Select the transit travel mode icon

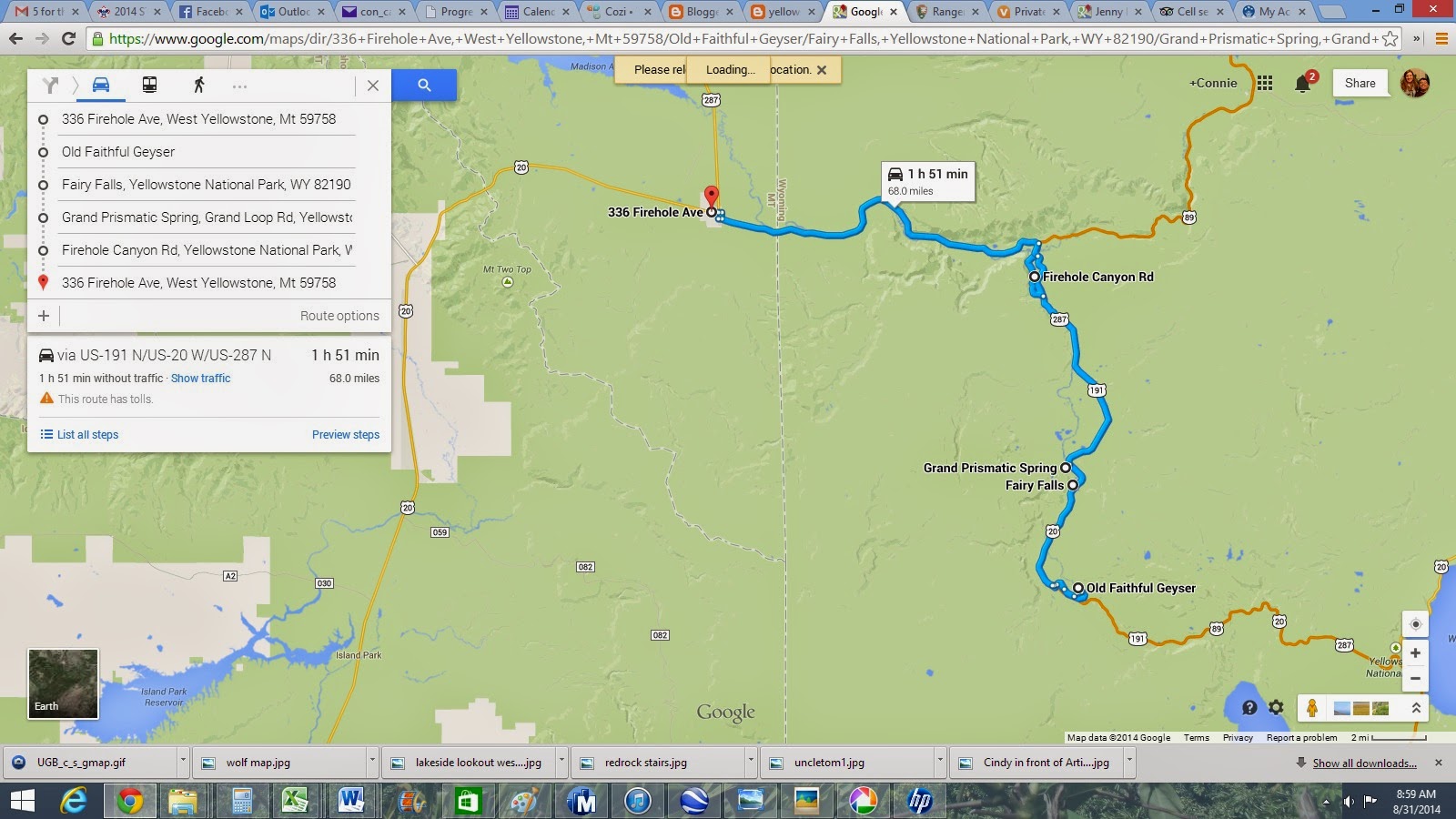click(149, 85)
